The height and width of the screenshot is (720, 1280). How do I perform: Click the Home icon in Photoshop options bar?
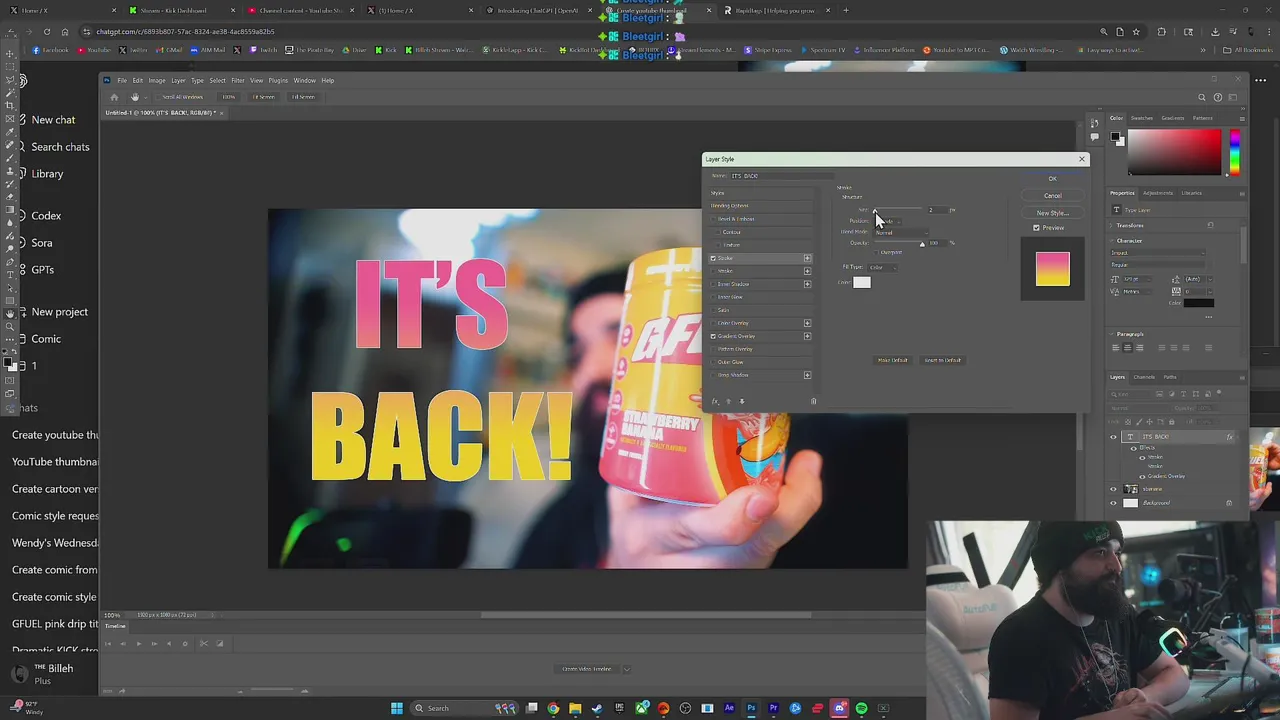pyautogui.click(x=114, y=97)
